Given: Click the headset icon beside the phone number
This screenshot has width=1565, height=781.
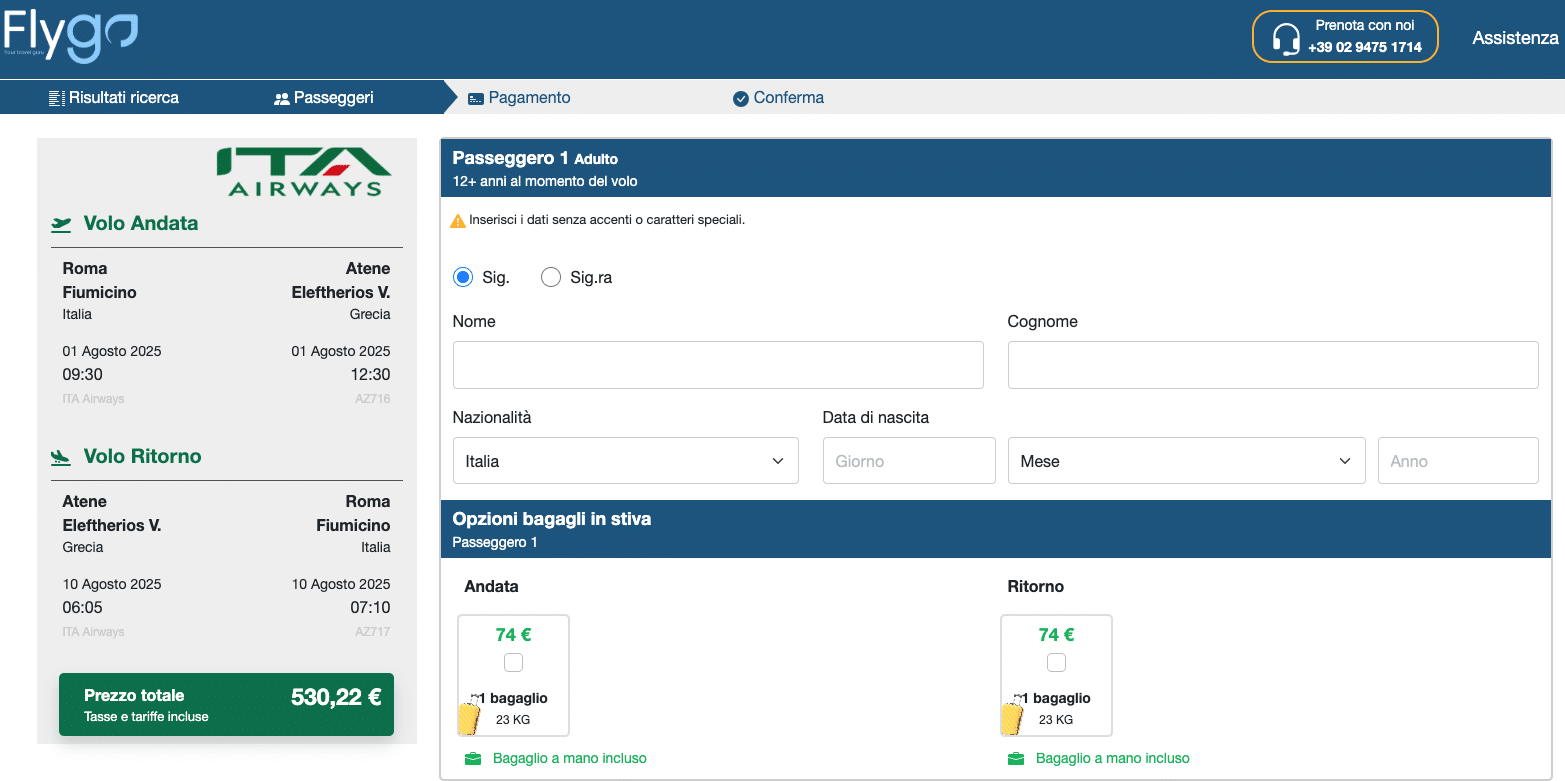Looking at the screenshot, I should pos(1285,39).
